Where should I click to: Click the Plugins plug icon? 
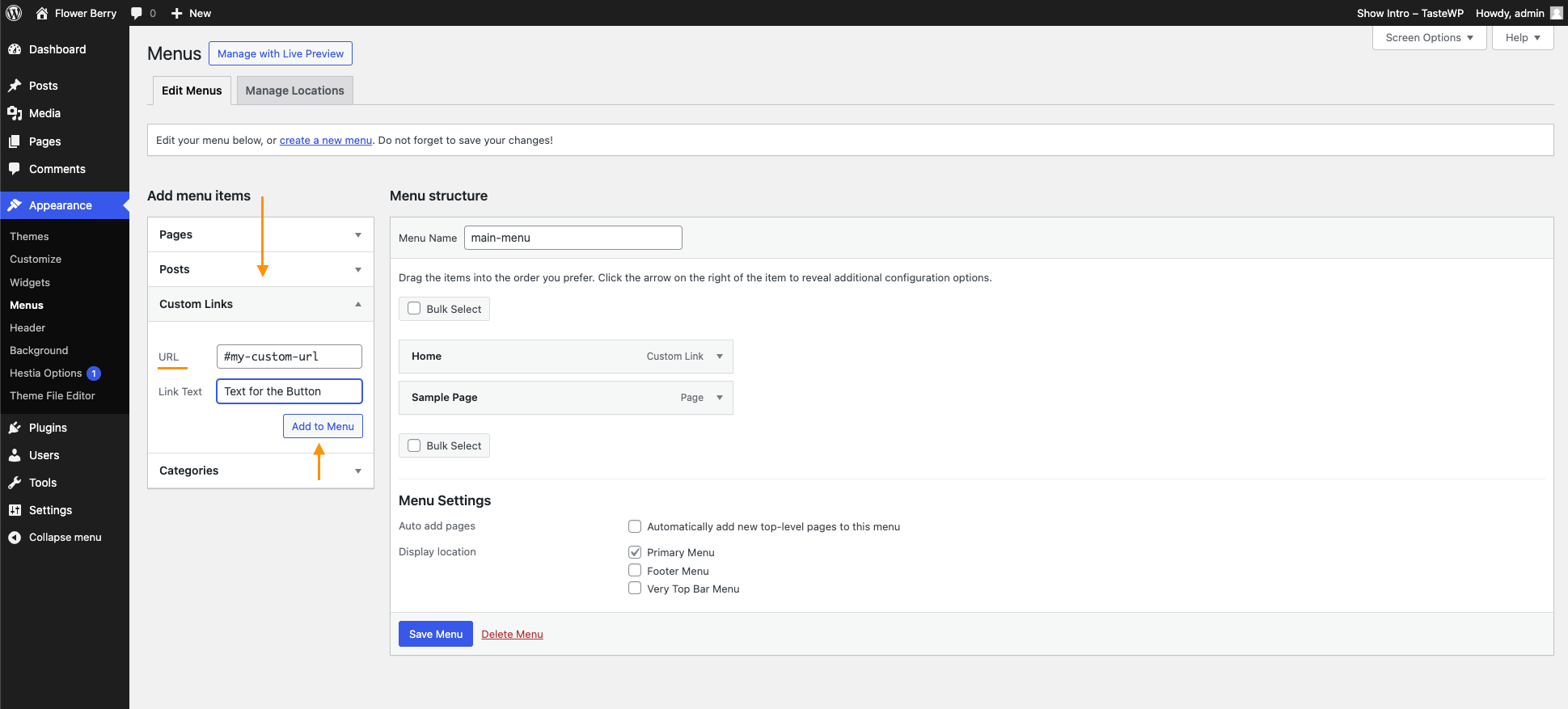[x=15, y=428]
